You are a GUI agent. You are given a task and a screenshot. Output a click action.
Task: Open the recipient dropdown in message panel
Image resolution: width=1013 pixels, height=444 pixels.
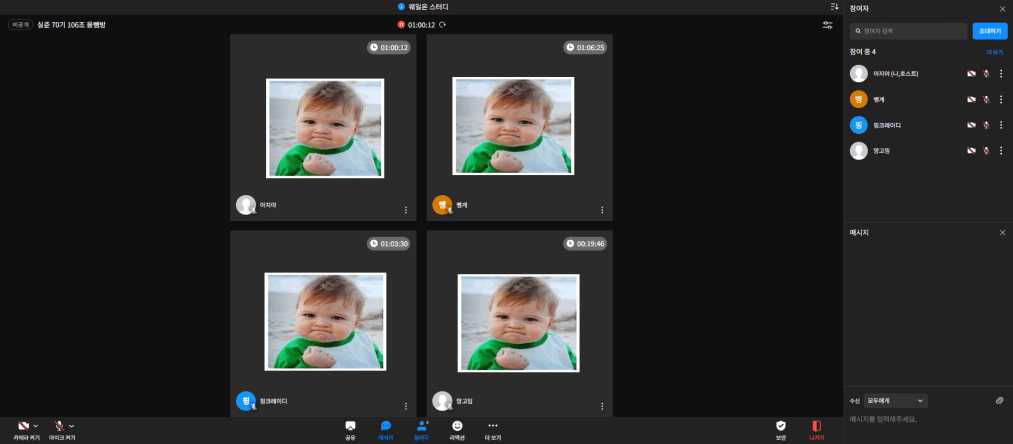pyautogui.click(x=895, y=401)
